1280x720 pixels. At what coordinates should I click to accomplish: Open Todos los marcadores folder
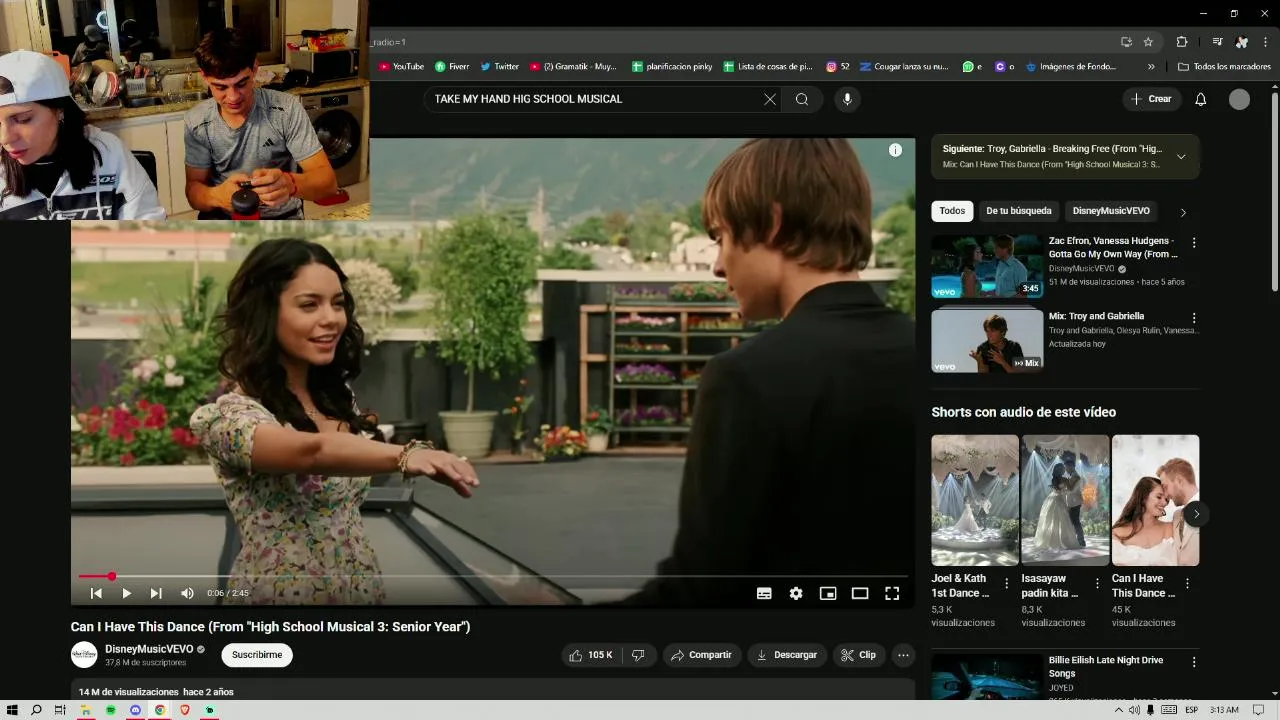[x=1225, y=67]
